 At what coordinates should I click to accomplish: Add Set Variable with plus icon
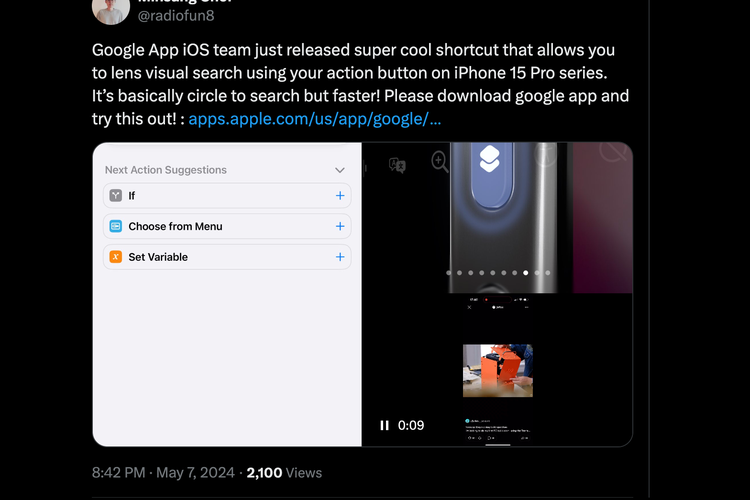(x=340, y=257)
